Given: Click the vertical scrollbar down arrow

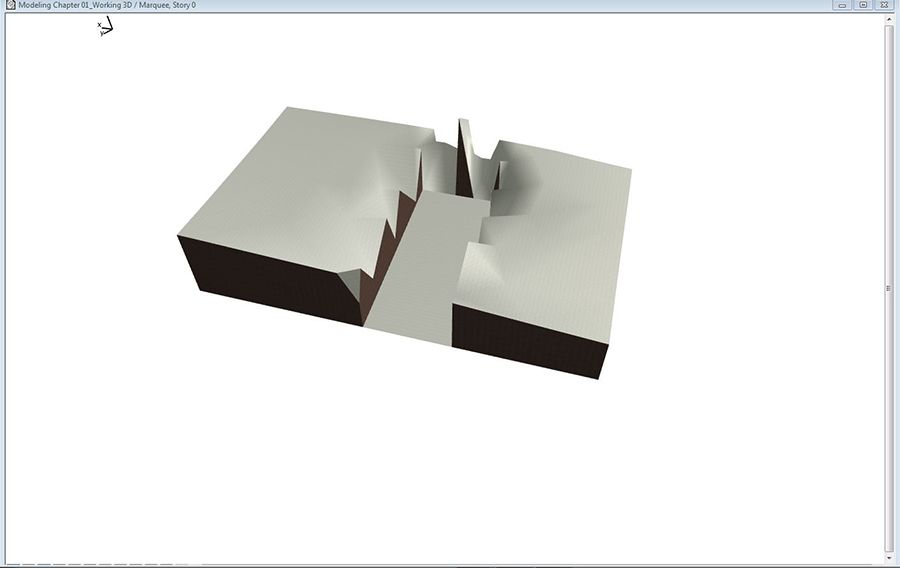Looking at the screenshot, I should (x=889, y=558).
